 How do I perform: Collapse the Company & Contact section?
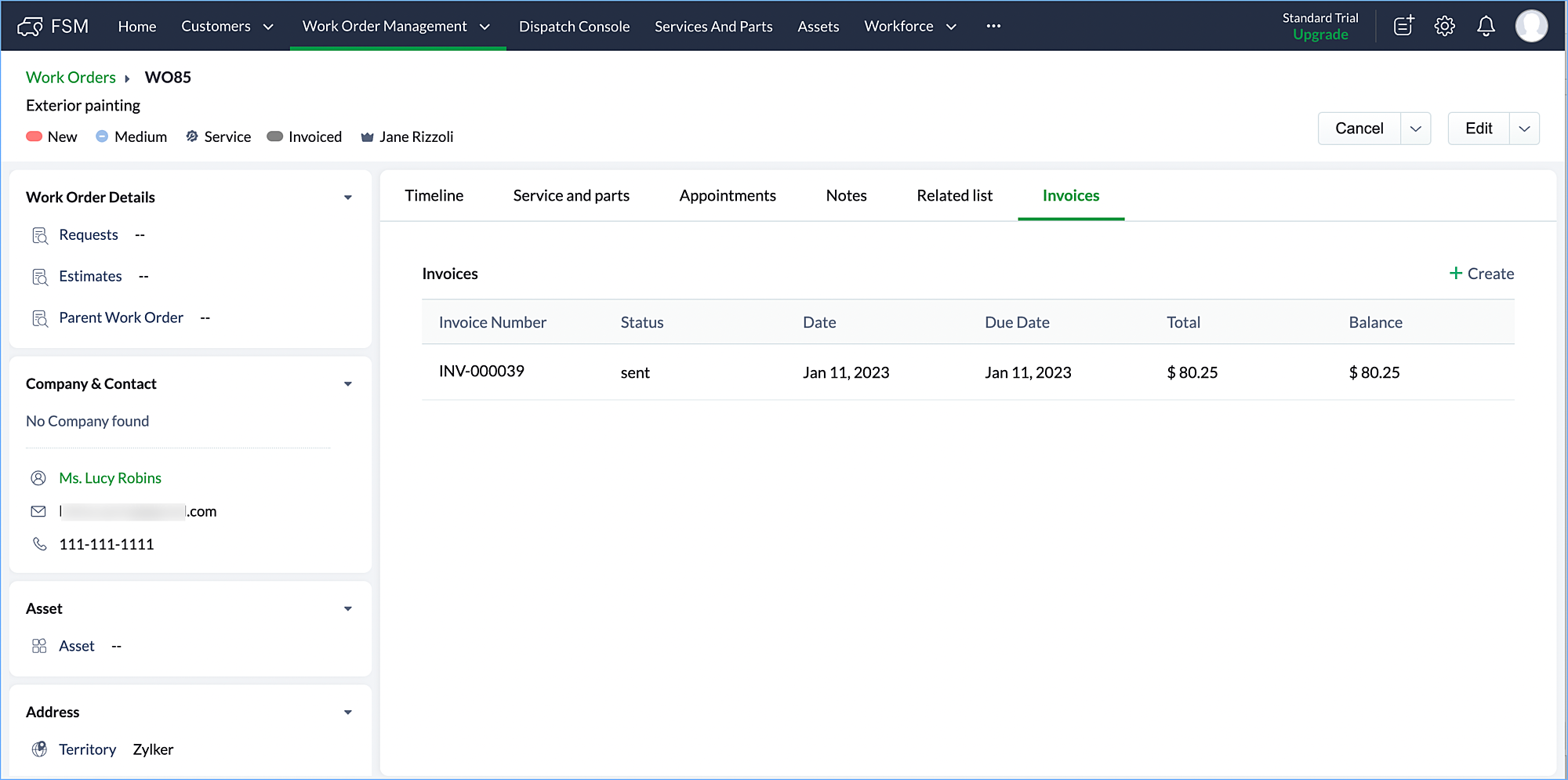pos(348,384)
